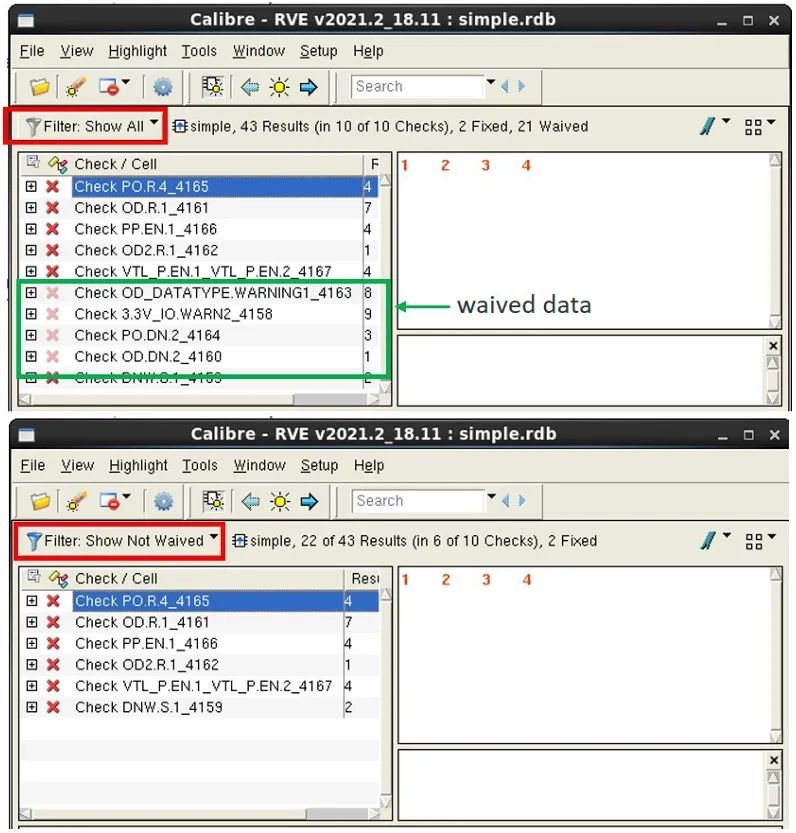The height and width of the screenshot is (833, 796).
Task: Select Check PP.EN.1_4166 in bottom window
Action: [200, 643]
